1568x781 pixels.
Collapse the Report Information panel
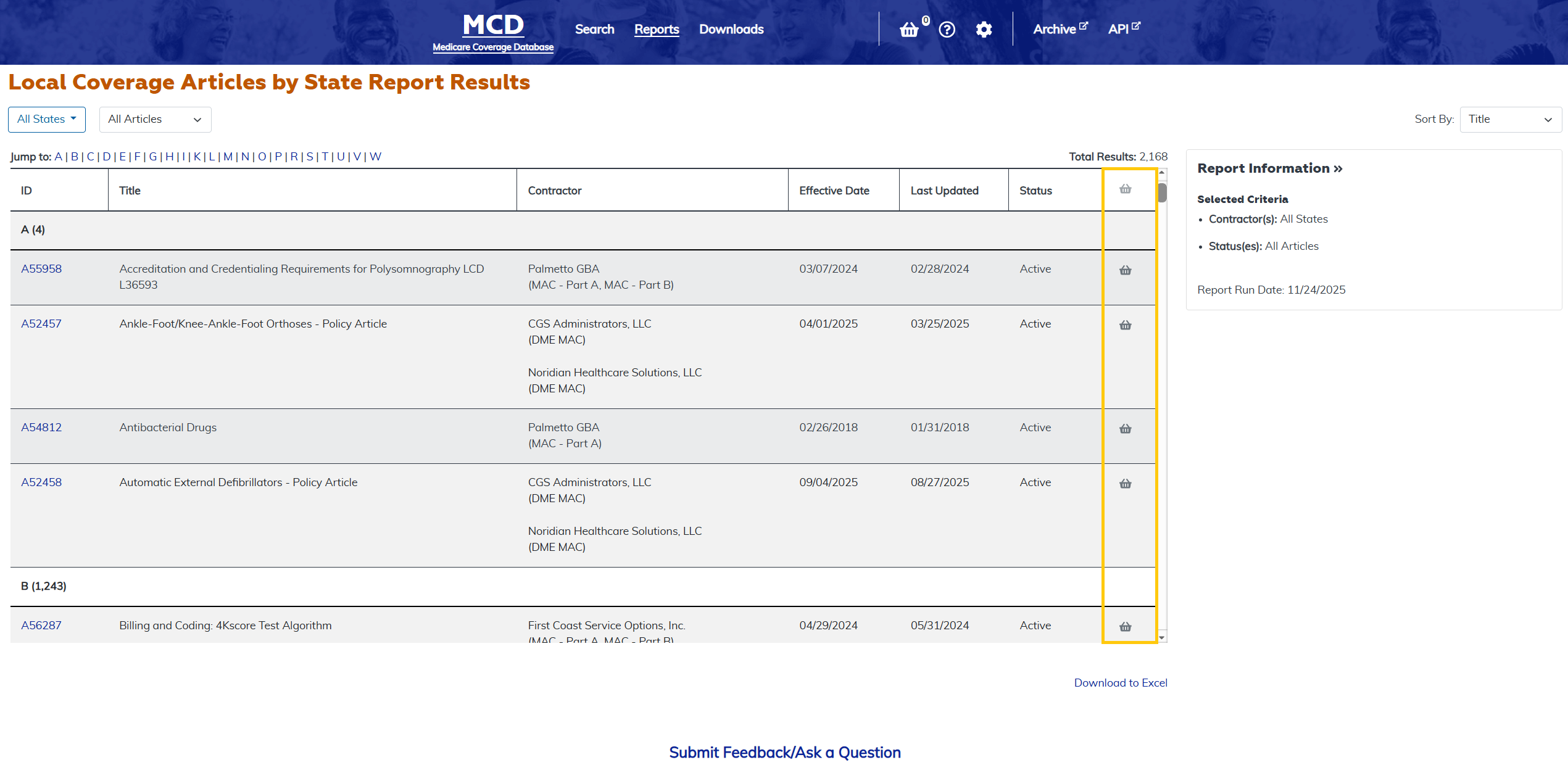coord(1269,168)
